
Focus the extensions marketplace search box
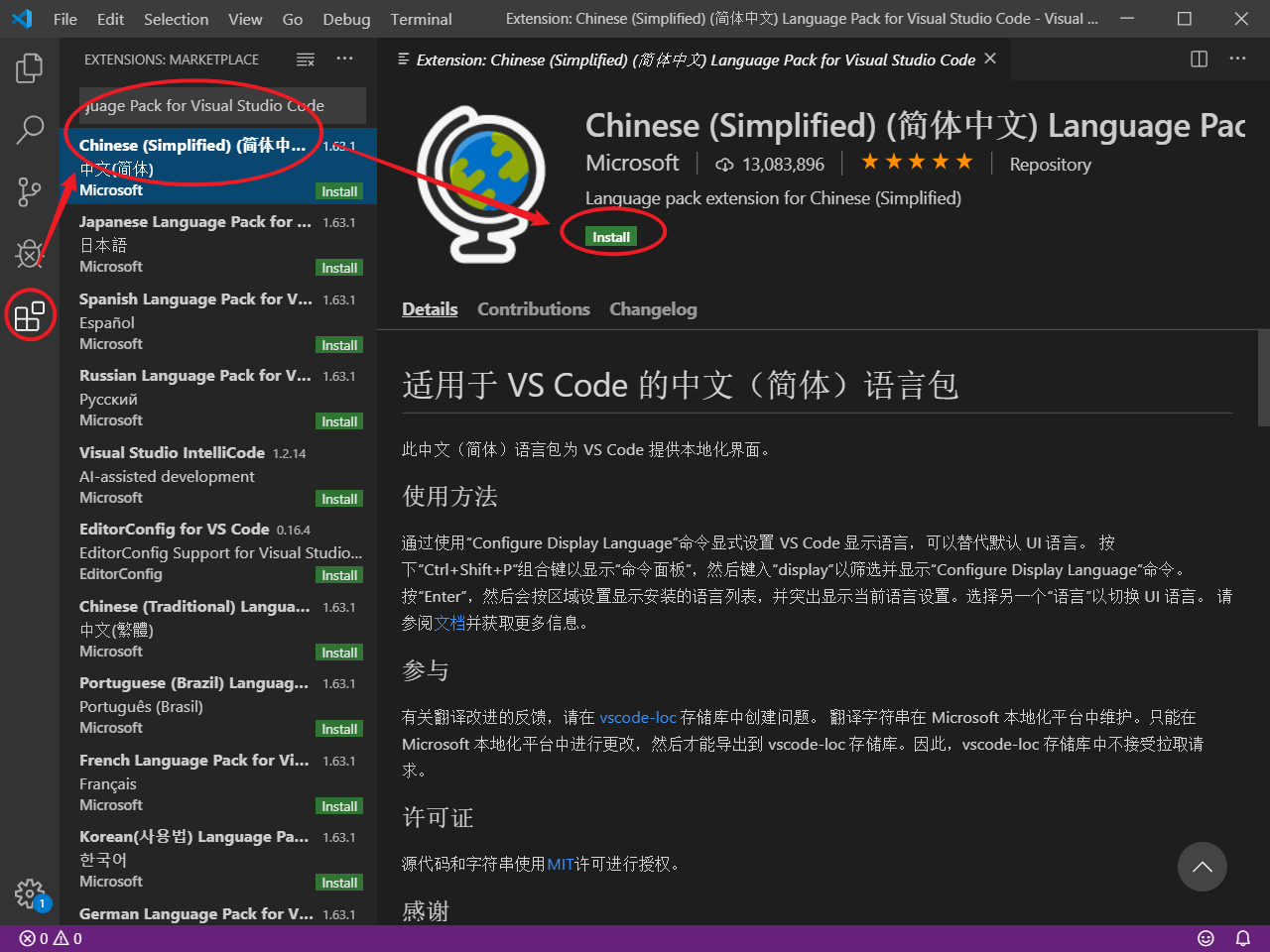(x=222, y=105)
